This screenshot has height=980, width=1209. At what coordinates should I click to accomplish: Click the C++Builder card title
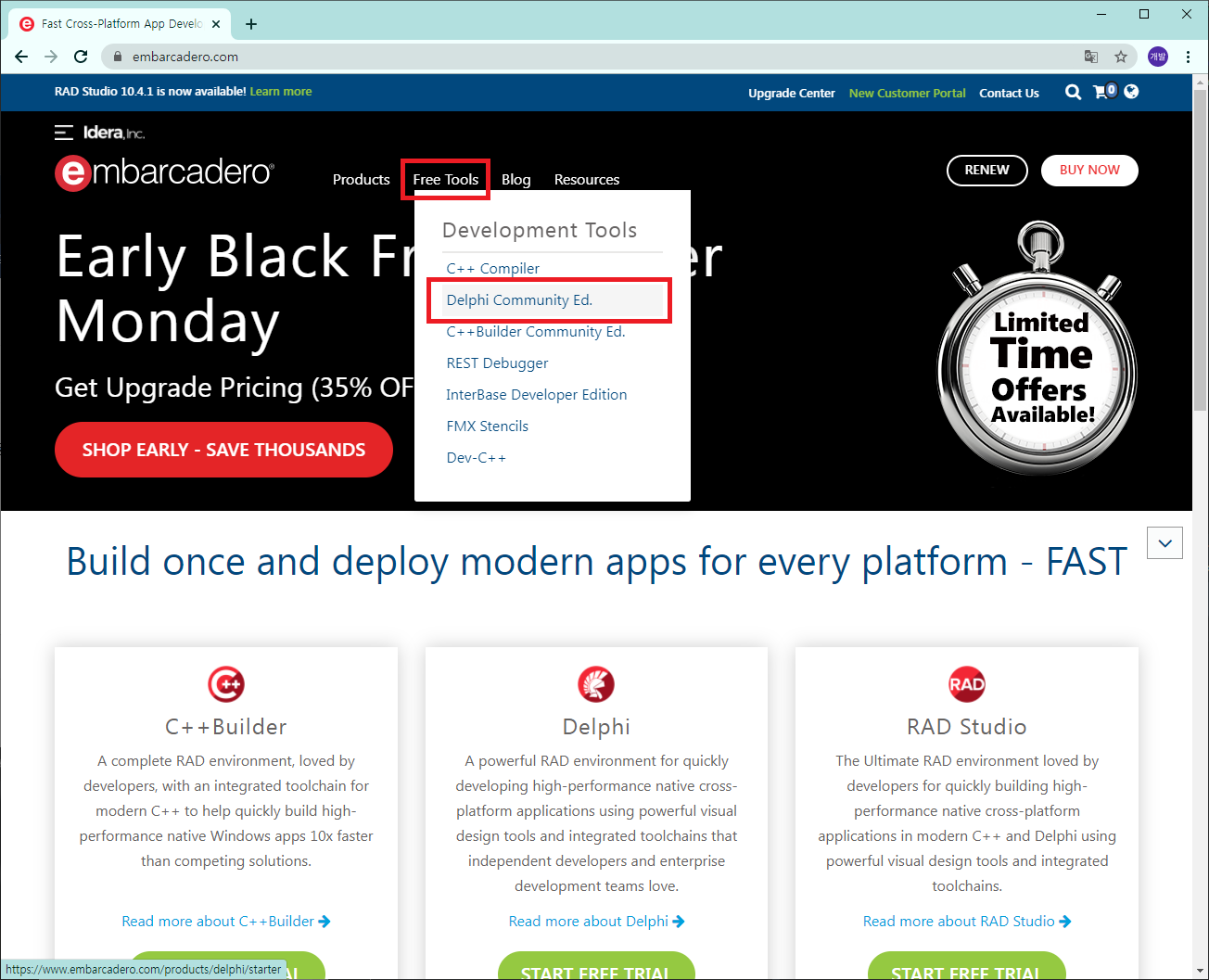(226, 727)
